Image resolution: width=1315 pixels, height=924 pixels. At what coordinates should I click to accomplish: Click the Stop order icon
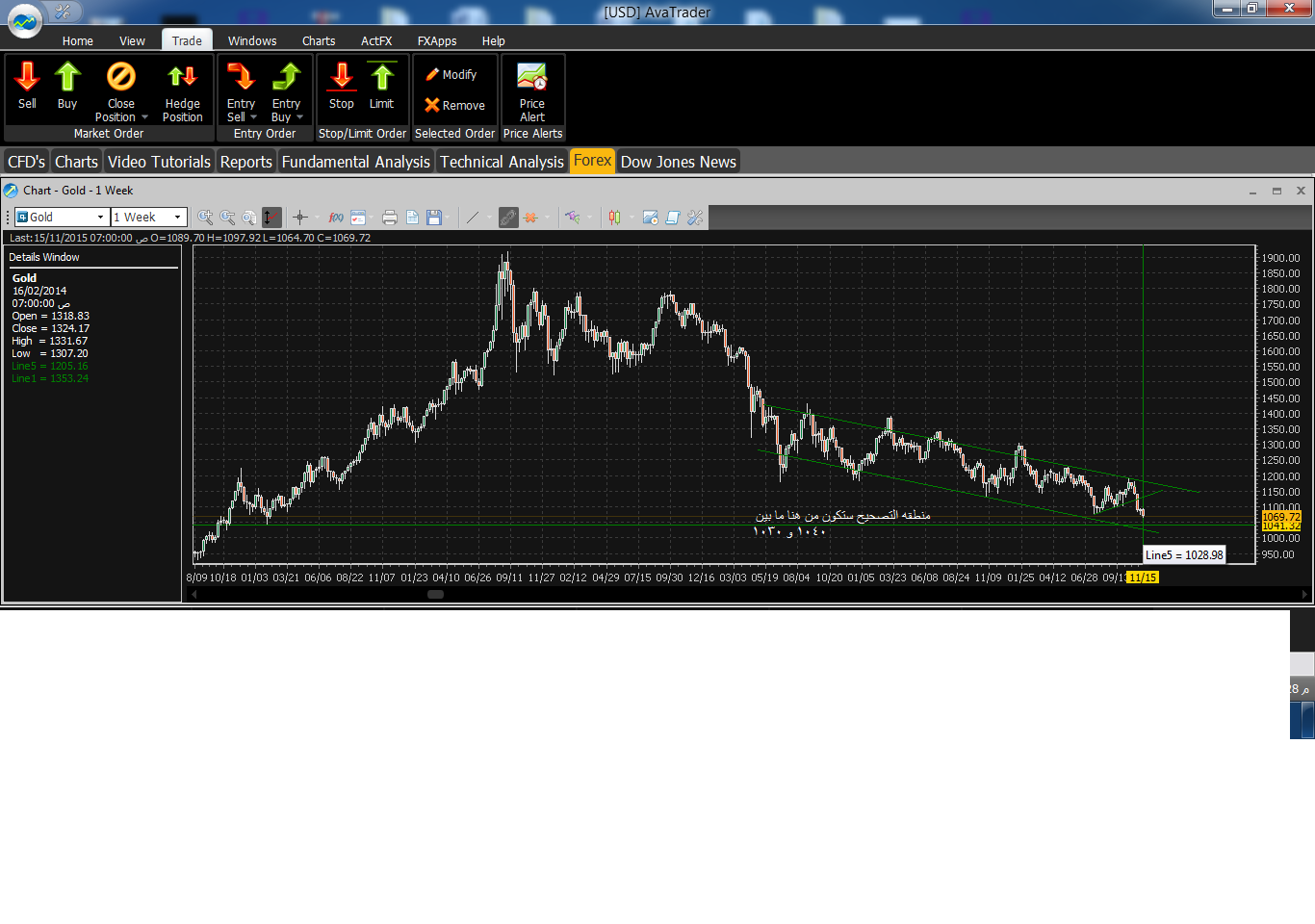coord(342,77)
